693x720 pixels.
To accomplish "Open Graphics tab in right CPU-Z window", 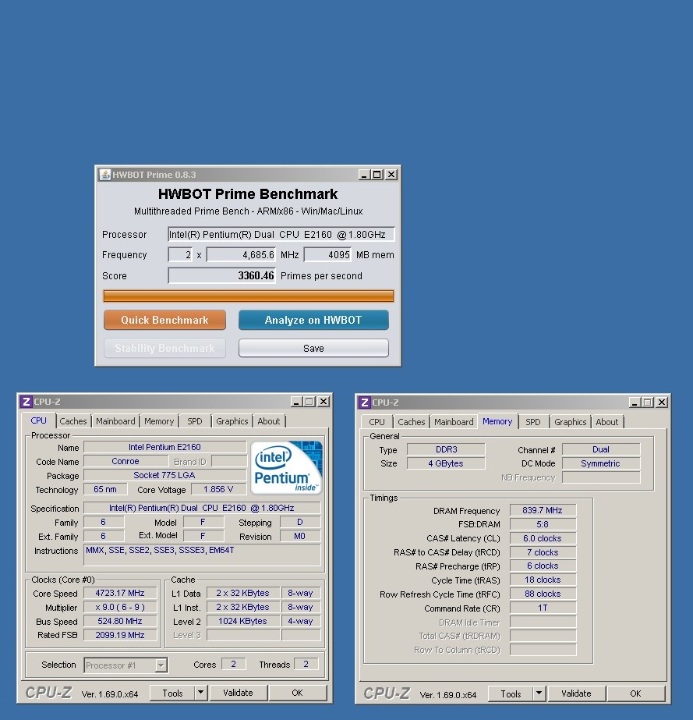I will 570,422.
